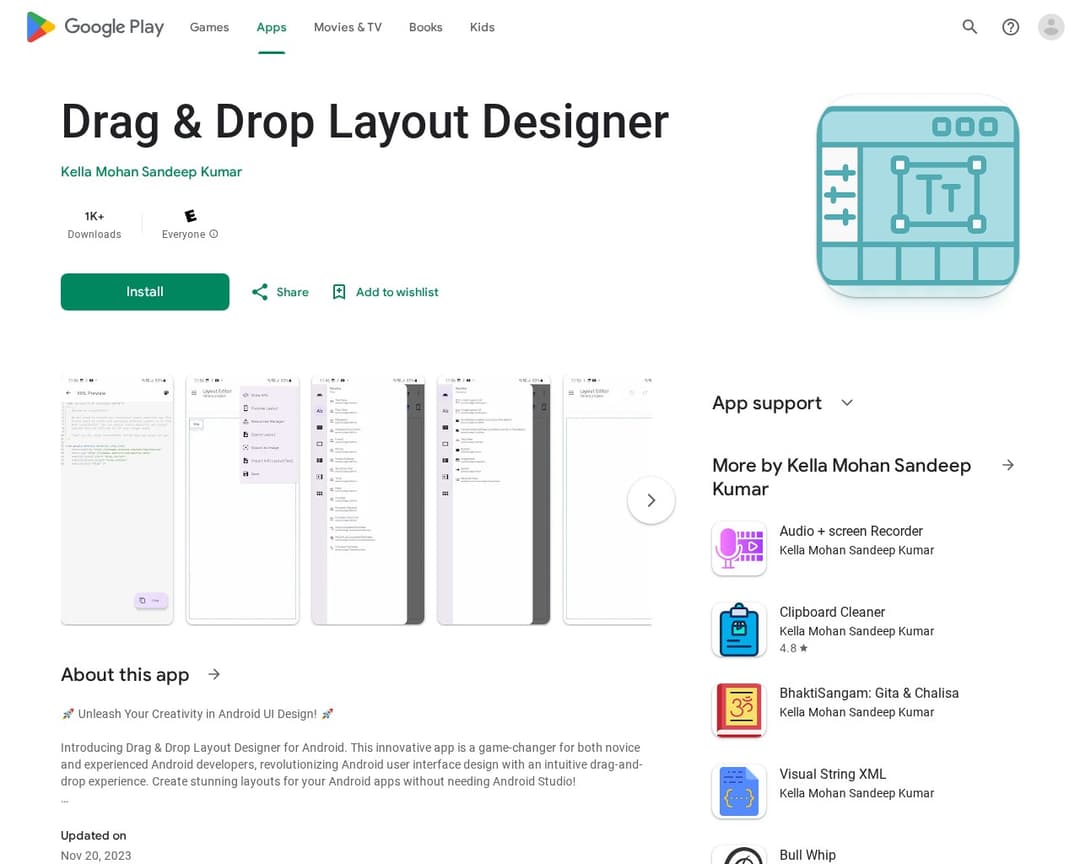The image size is (1080, 864).
Task: Click the App support heading text
Action: click(x=767, y=403)
